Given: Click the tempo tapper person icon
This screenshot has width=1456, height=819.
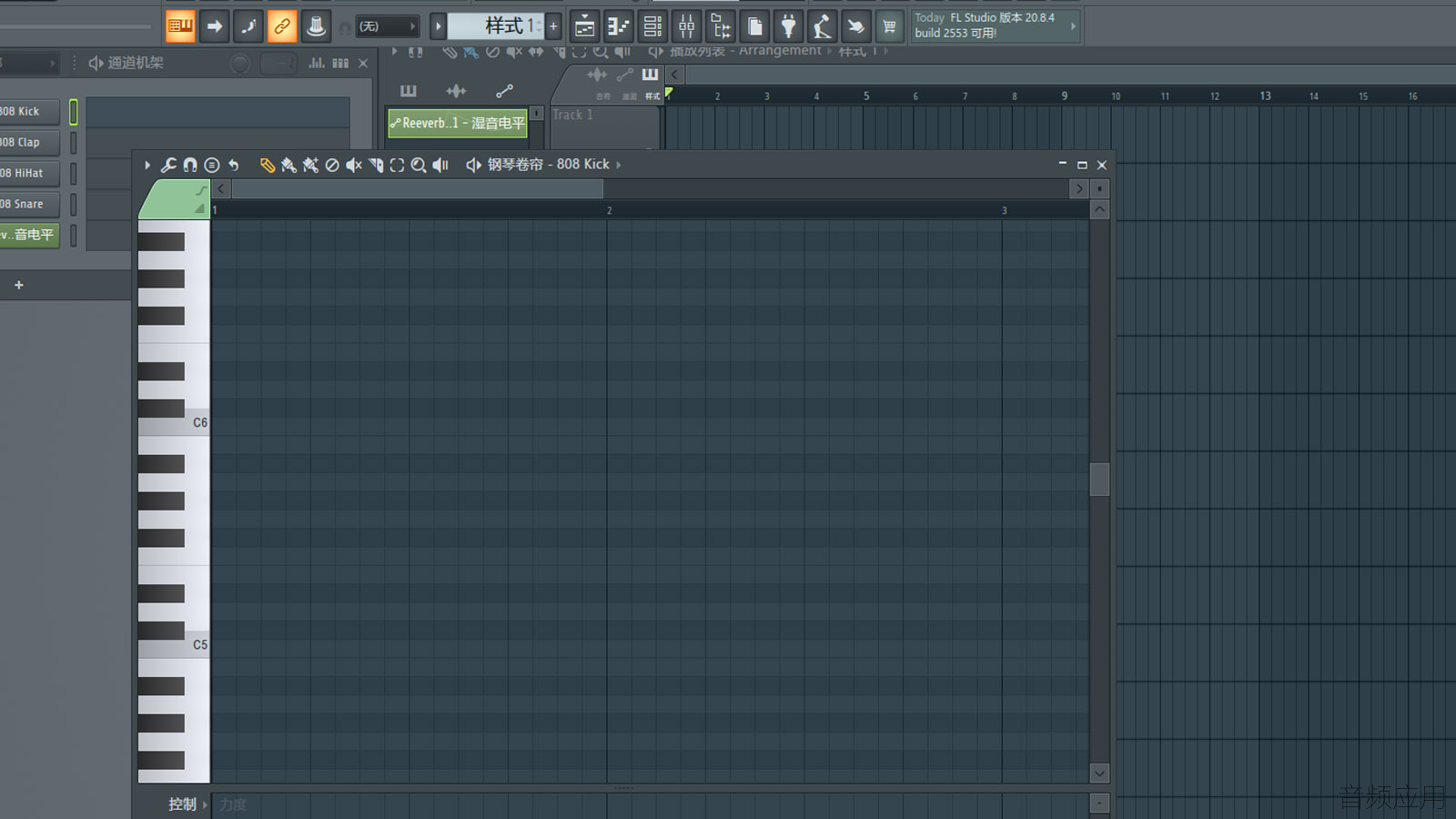Looking at the screenshot, I should click(823, 26).
